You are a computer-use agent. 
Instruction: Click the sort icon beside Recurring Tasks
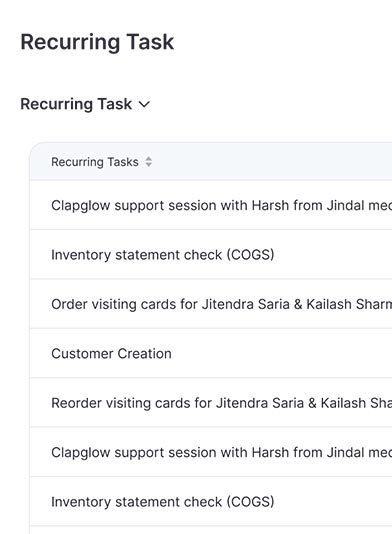tap(148, 162)
